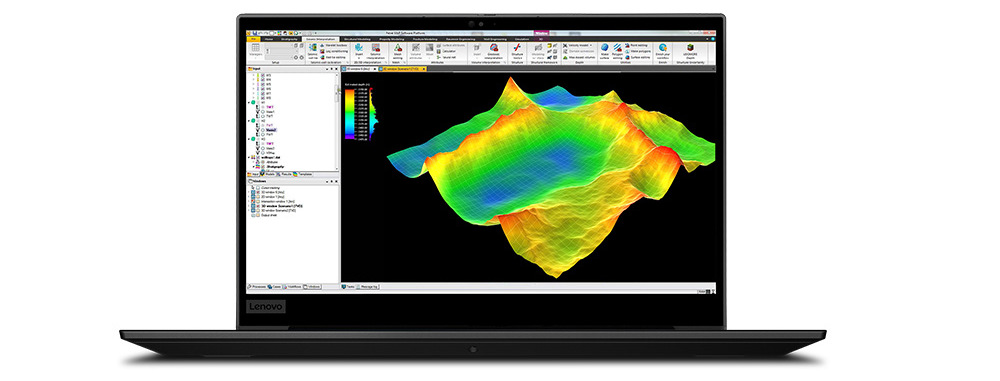Toggle the BT5 checkbox in Input tree
The width and height of the screenshot is (1000, 381).
263,84
